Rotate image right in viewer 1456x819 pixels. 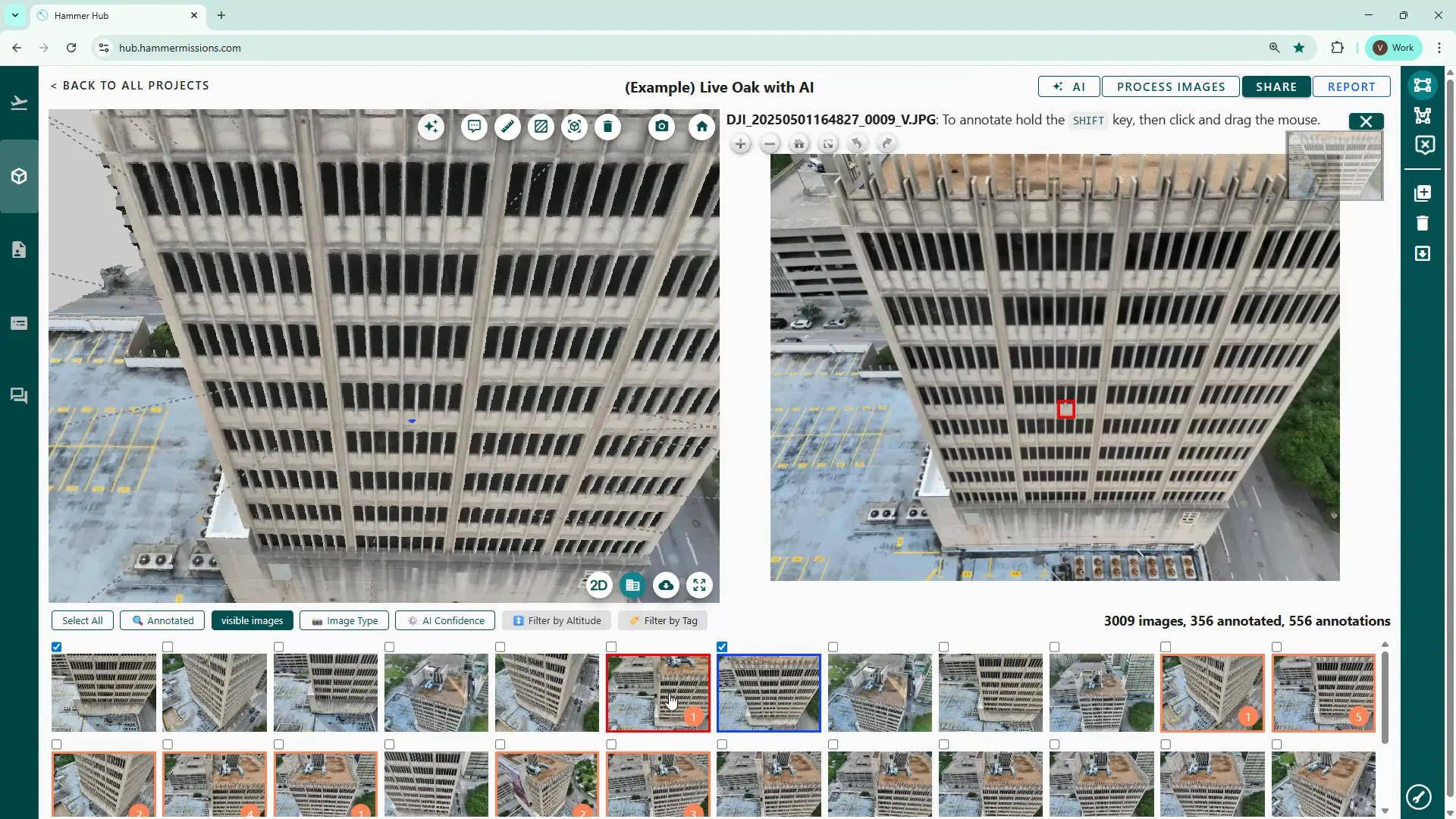886,144
